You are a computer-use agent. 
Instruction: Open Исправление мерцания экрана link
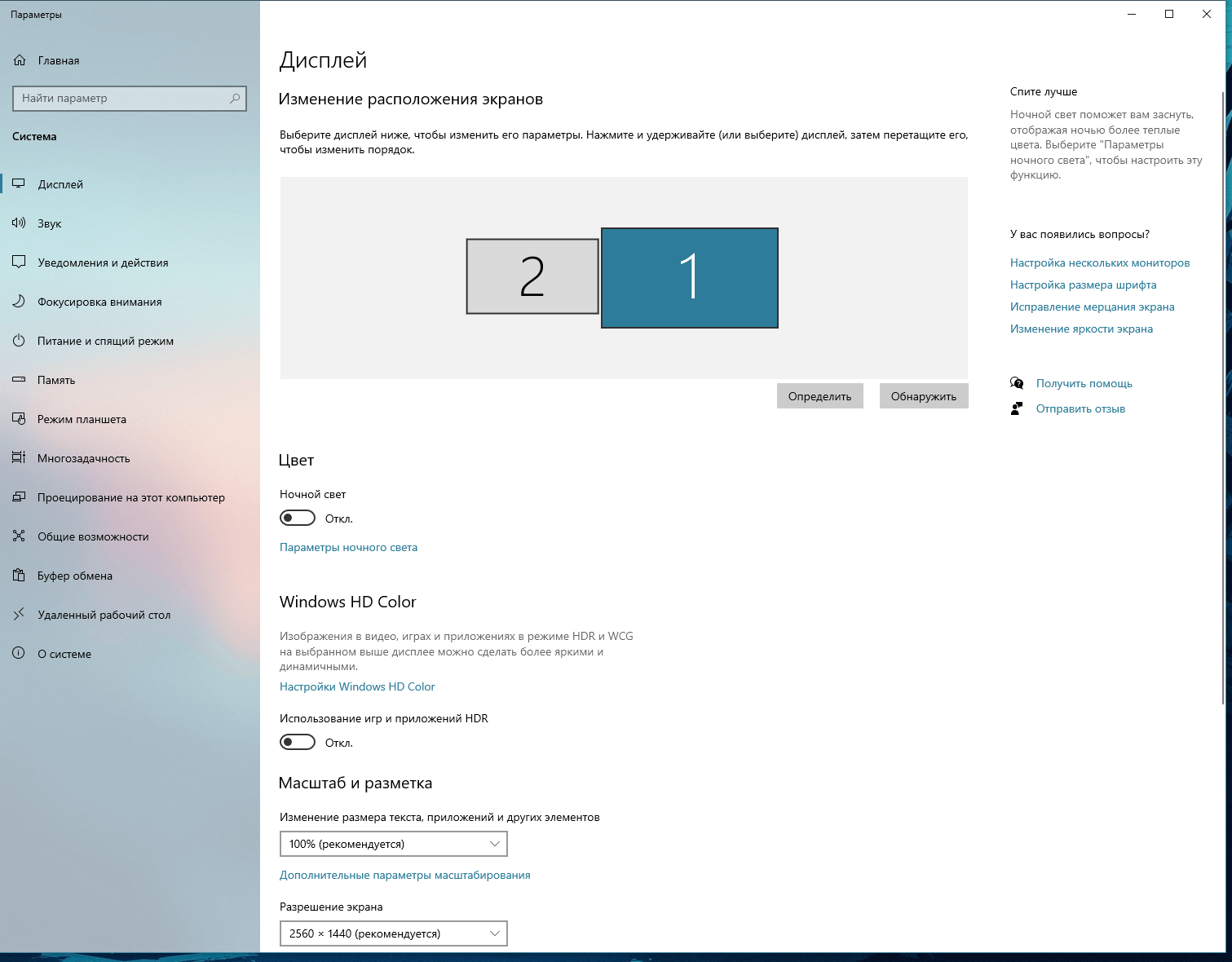coord(1092,307)
